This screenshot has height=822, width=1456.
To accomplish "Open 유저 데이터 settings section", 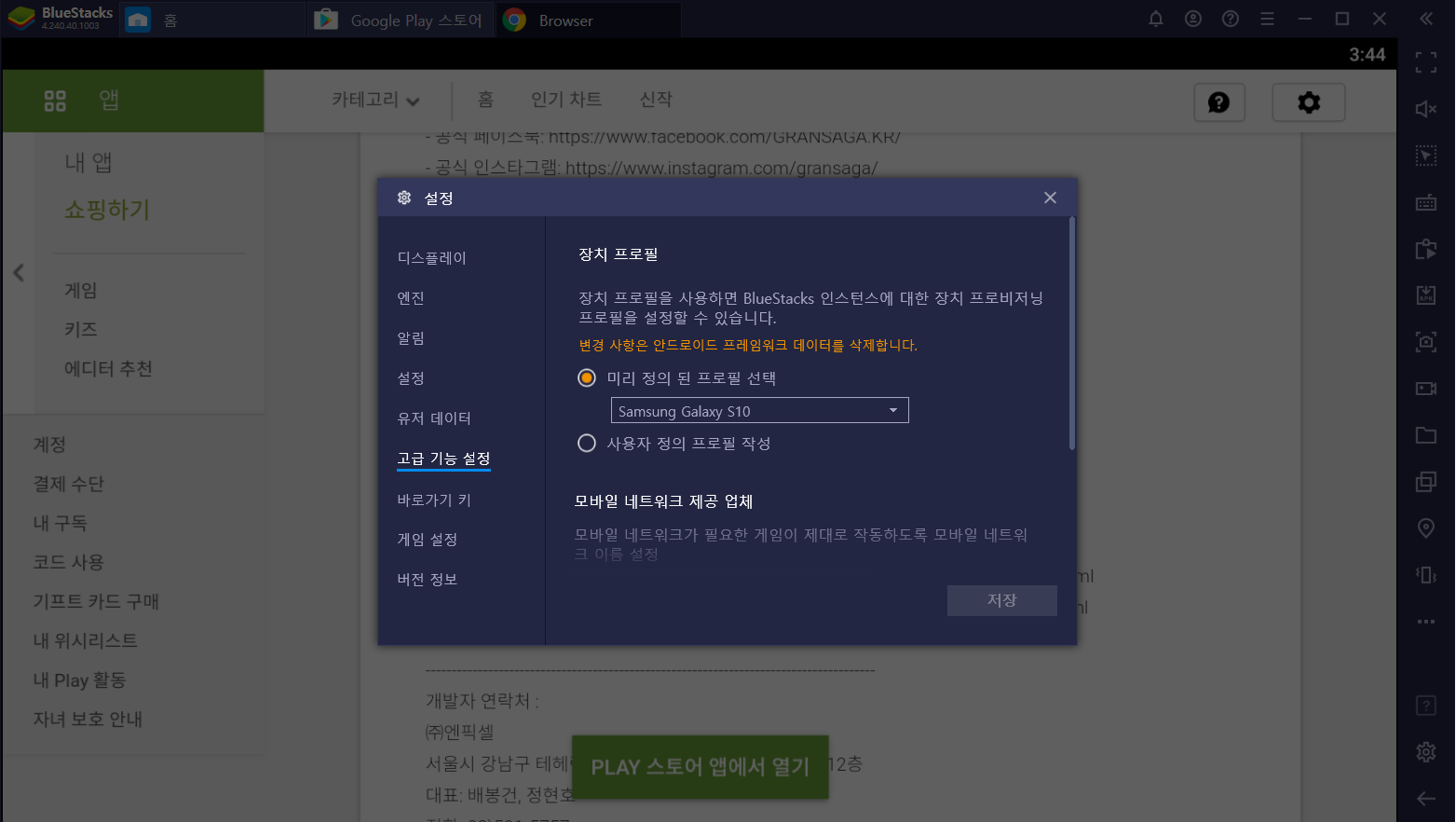I will pyautogui.click(x=434, y=418).
